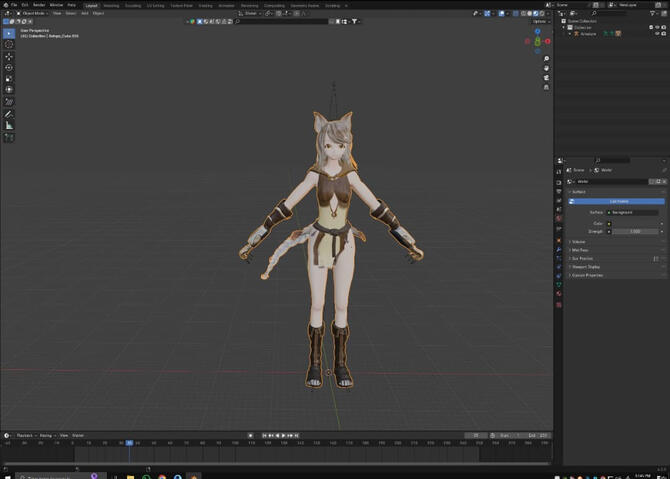Expand the Armature tree item

(x=570, y=34)
